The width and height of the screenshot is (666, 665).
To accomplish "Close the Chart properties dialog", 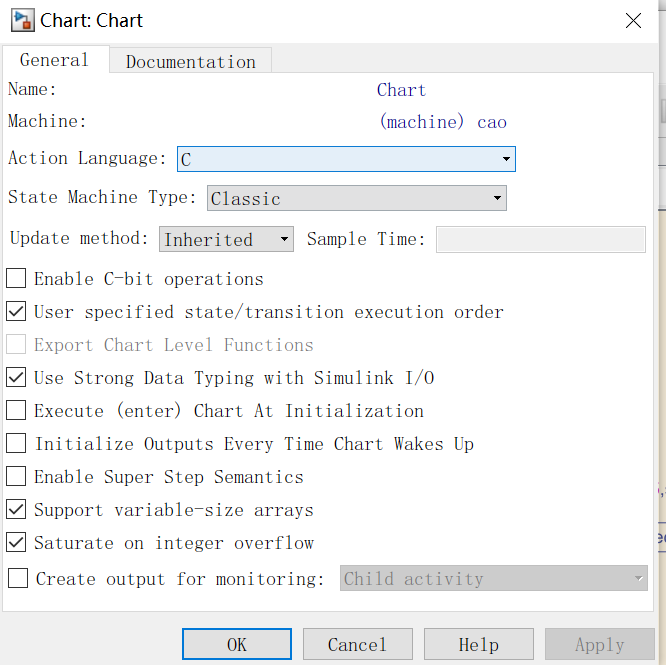I will [x=632, y=20].
